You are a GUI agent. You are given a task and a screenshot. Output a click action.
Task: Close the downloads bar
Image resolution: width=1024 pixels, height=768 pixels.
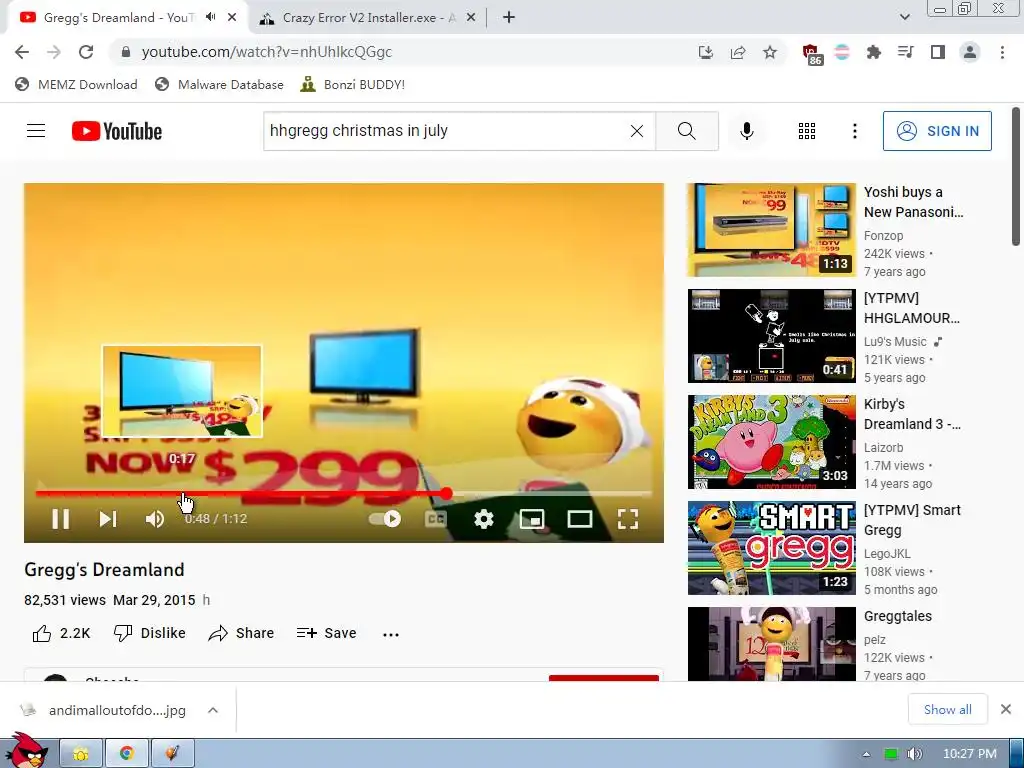[x=1006, y=709]
